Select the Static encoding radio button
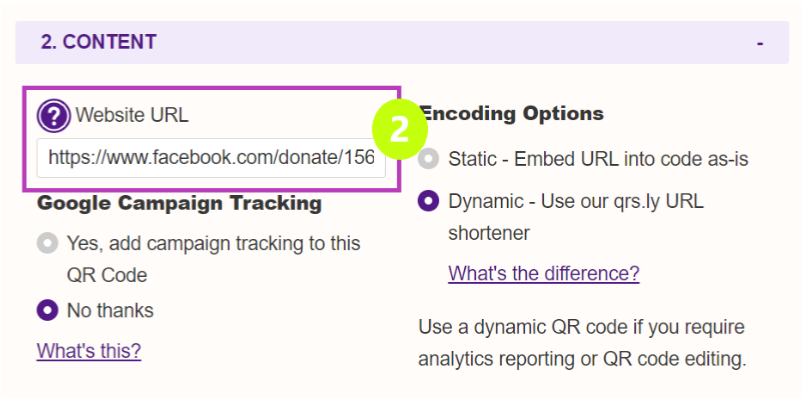The image size is (805, 401). 428,159
